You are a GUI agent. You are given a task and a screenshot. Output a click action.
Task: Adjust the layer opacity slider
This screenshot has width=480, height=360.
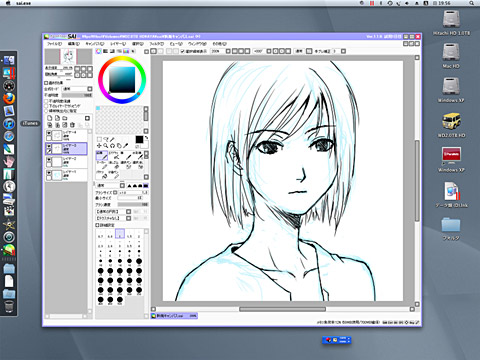pos(77,95)
